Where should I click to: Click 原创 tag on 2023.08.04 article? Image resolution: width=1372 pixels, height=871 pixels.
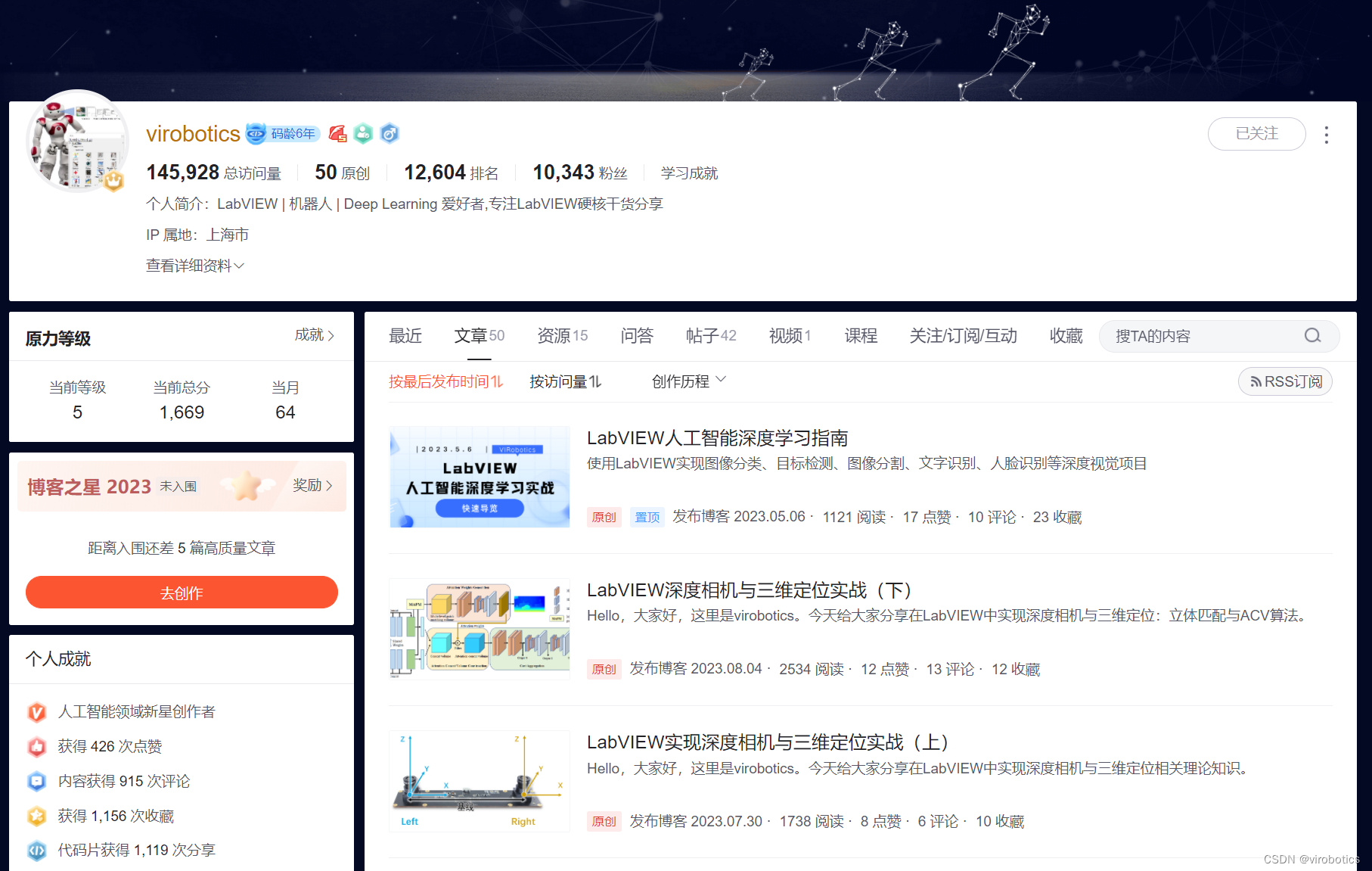point(604,670)
